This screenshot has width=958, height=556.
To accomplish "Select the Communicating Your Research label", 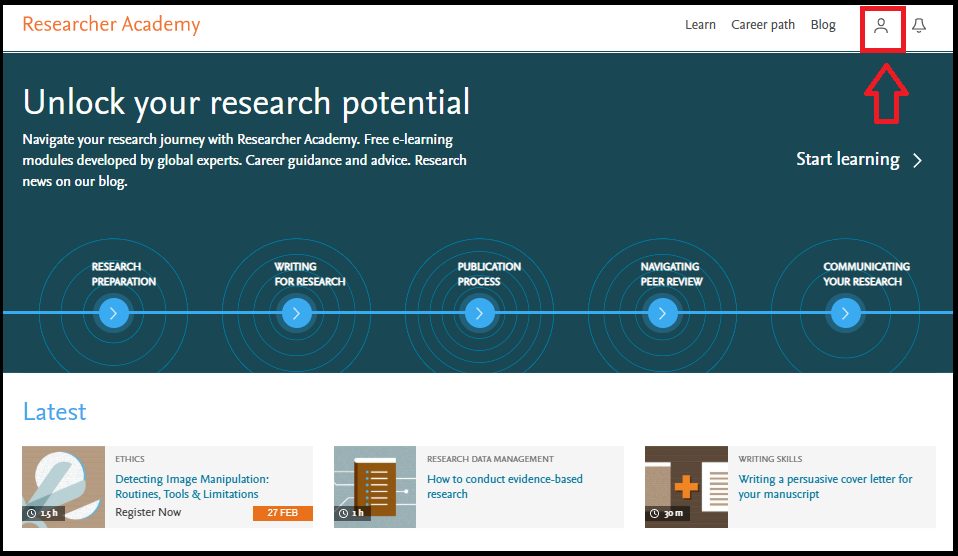I will 866,274.
